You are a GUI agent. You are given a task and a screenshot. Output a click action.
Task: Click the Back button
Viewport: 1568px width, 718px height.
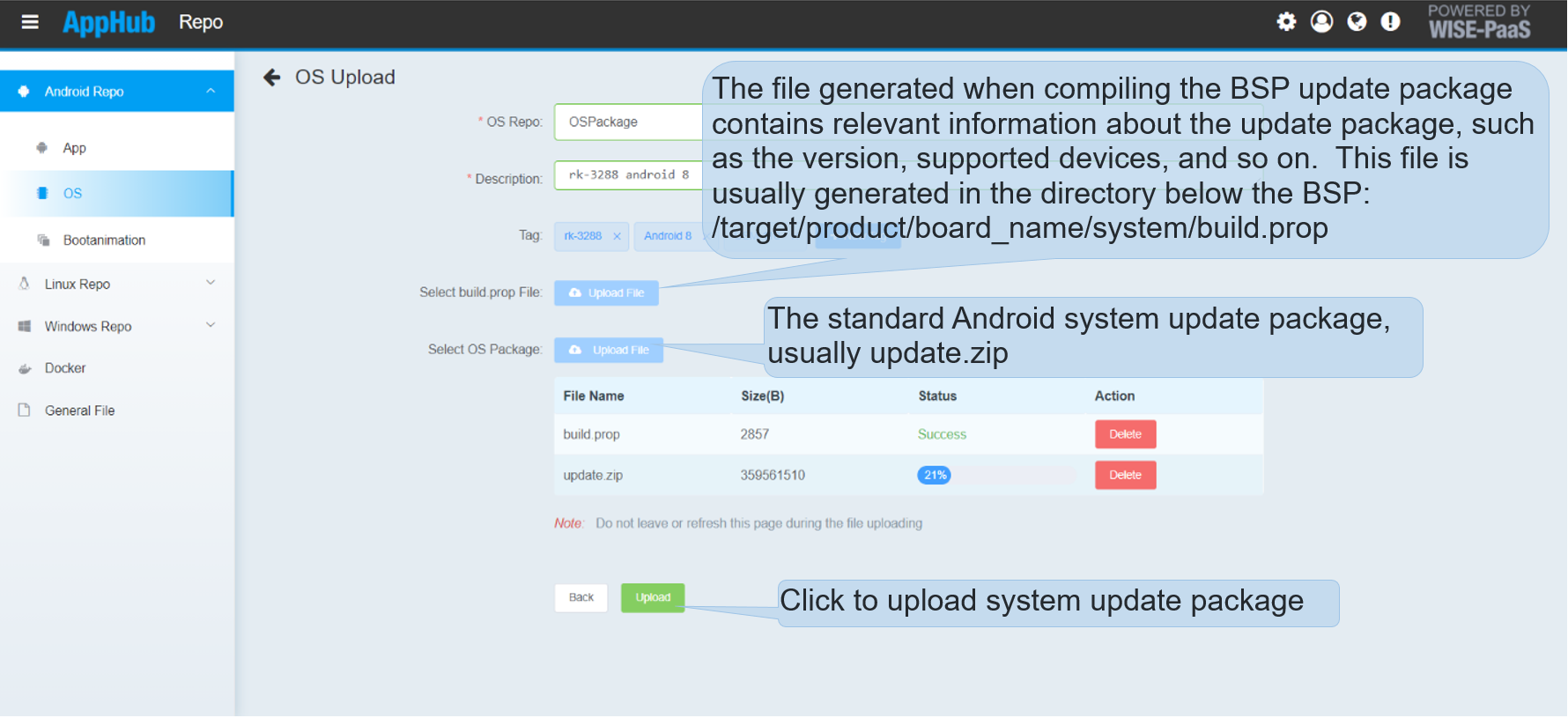[581, 597]
